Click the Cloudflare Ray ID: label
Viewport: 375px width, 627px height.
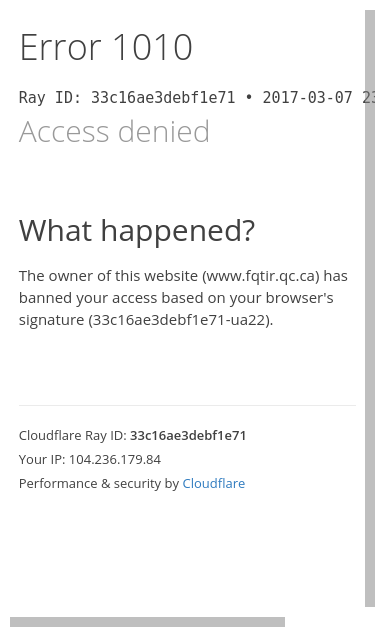[73, 435]
